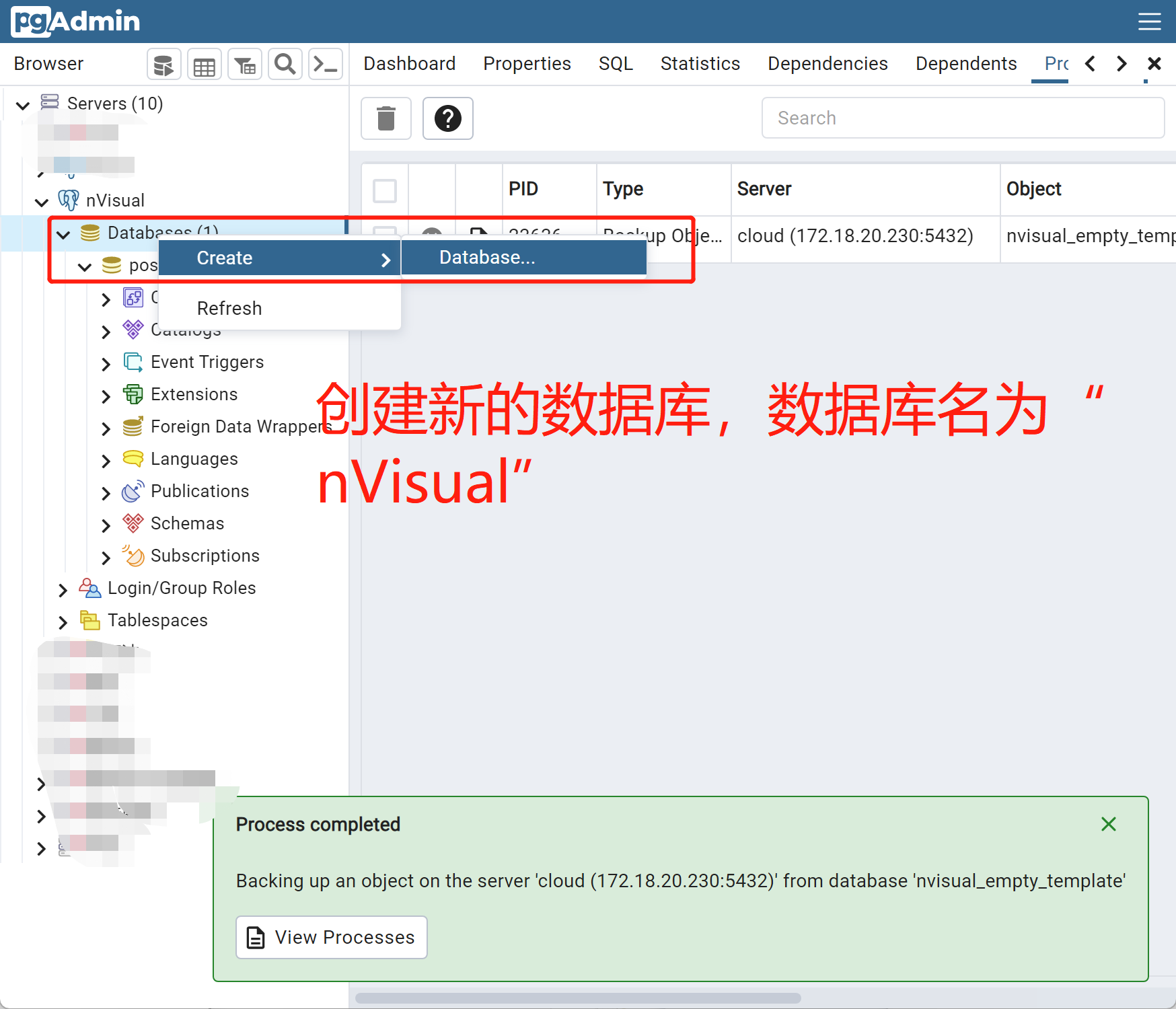The height and width of the screenshot is (1009, 1176).
Task: Collapse the nVisual server node
Action: (x=42, y=202)
